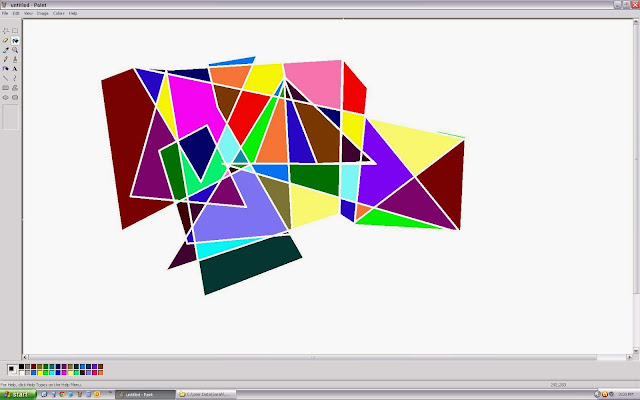Click the foreground/background color indicator box
This screenshot has width=640, height=400.
click(12, 370)
